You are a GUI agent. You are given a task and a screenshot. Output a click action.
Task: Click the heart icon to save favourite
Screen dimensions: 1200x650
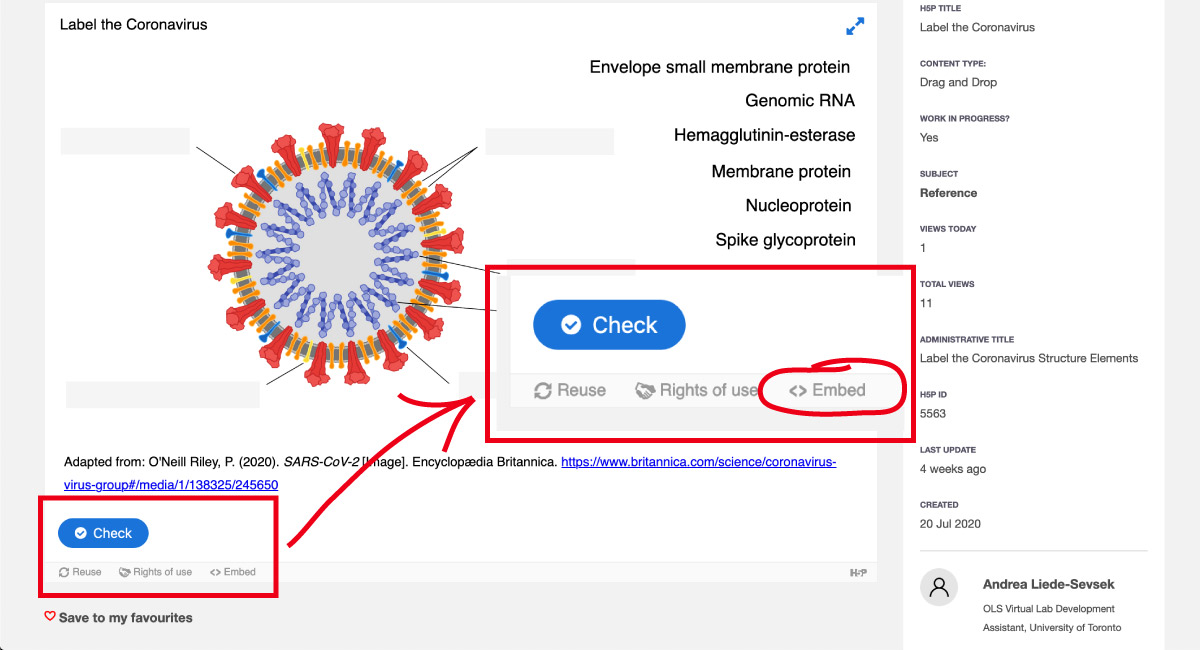point(50,617)
